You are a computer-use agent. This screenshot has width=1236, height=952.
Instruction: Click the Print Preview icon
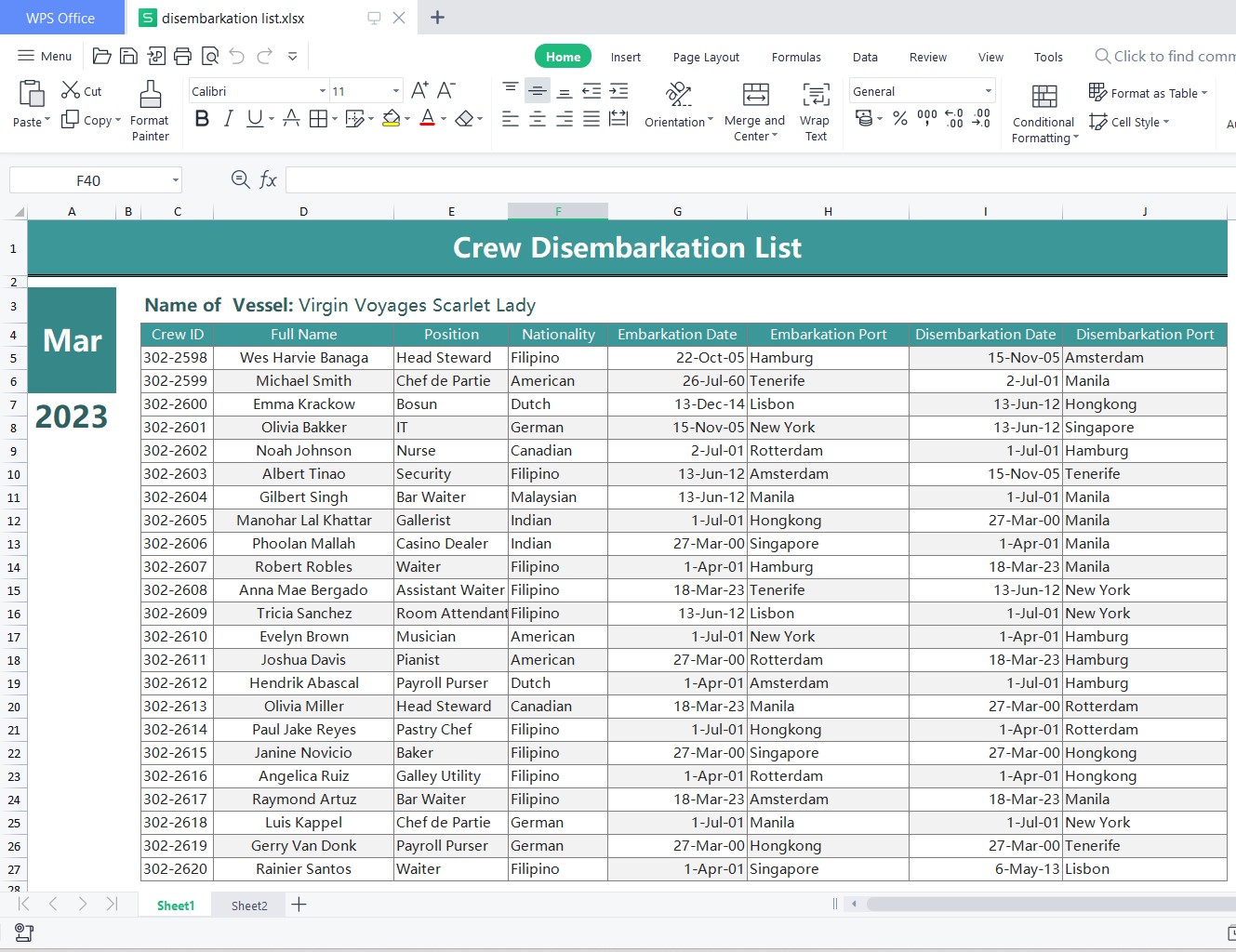pos(210,57)
